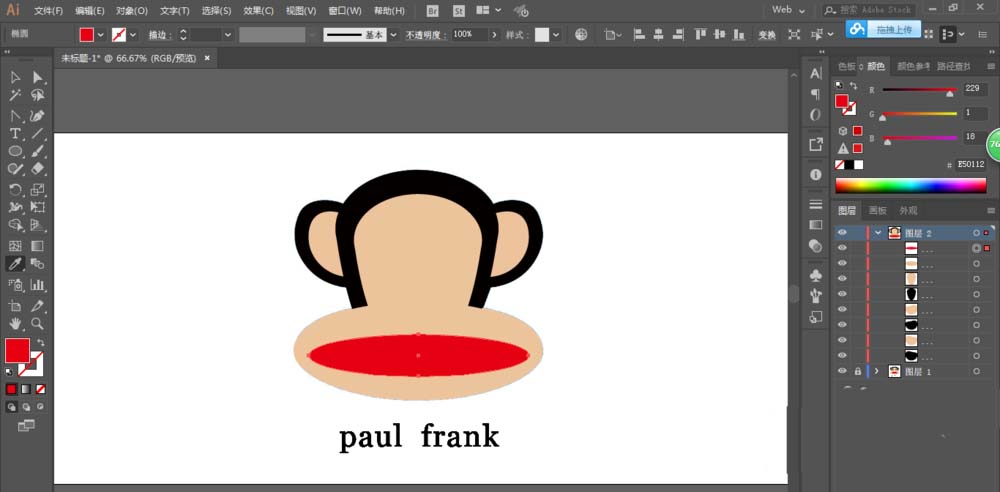This screenshot has width=1000, height=492.
Task: Select the Shape Builder tool
Action: (x=15, y=225)
